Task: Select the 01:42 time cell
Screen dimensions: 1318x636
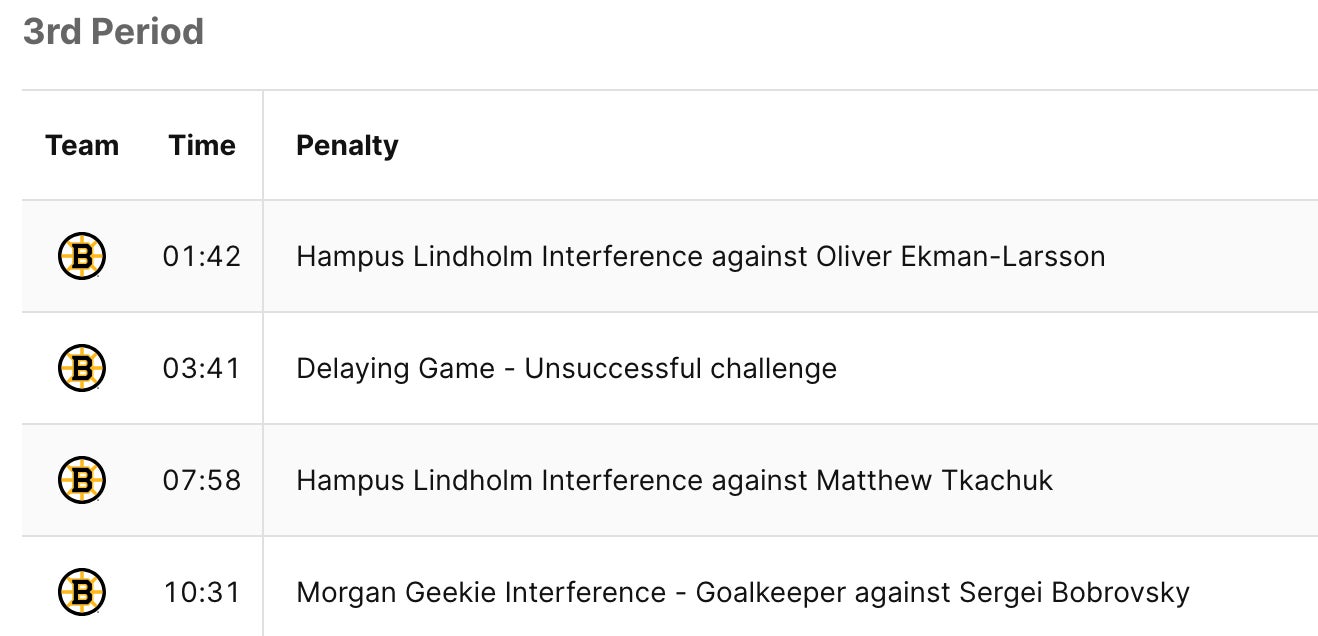Action: coord(202,256)
